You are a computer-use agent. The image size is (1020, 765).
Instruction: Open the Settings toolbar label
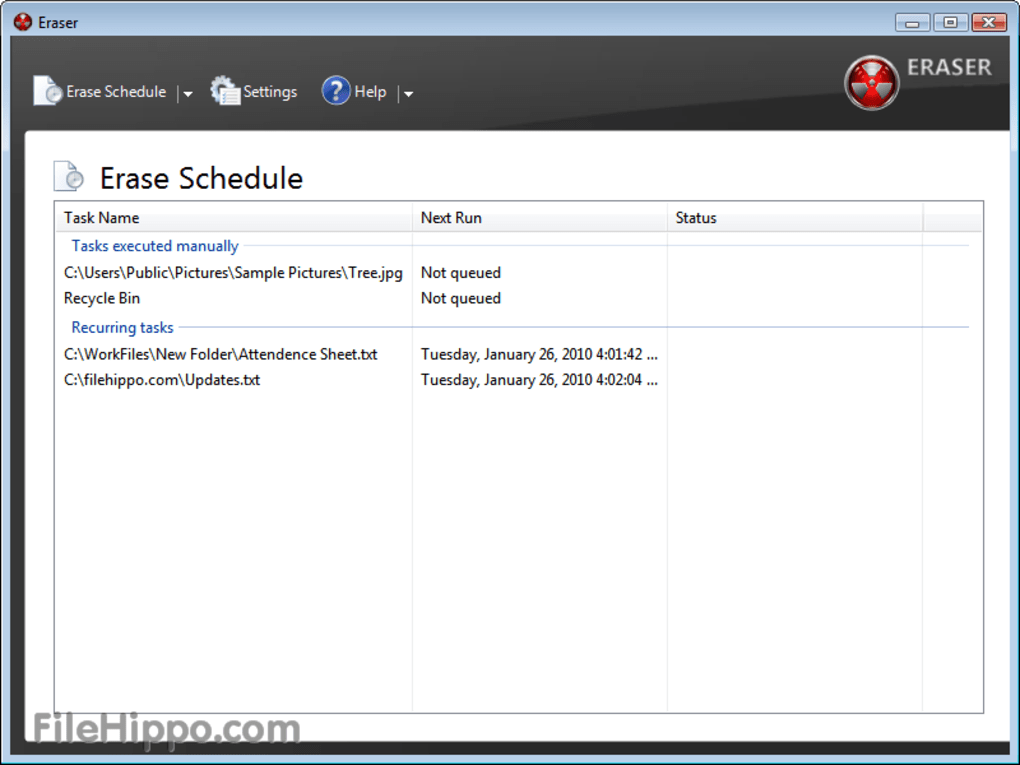[x=270, y=92]
